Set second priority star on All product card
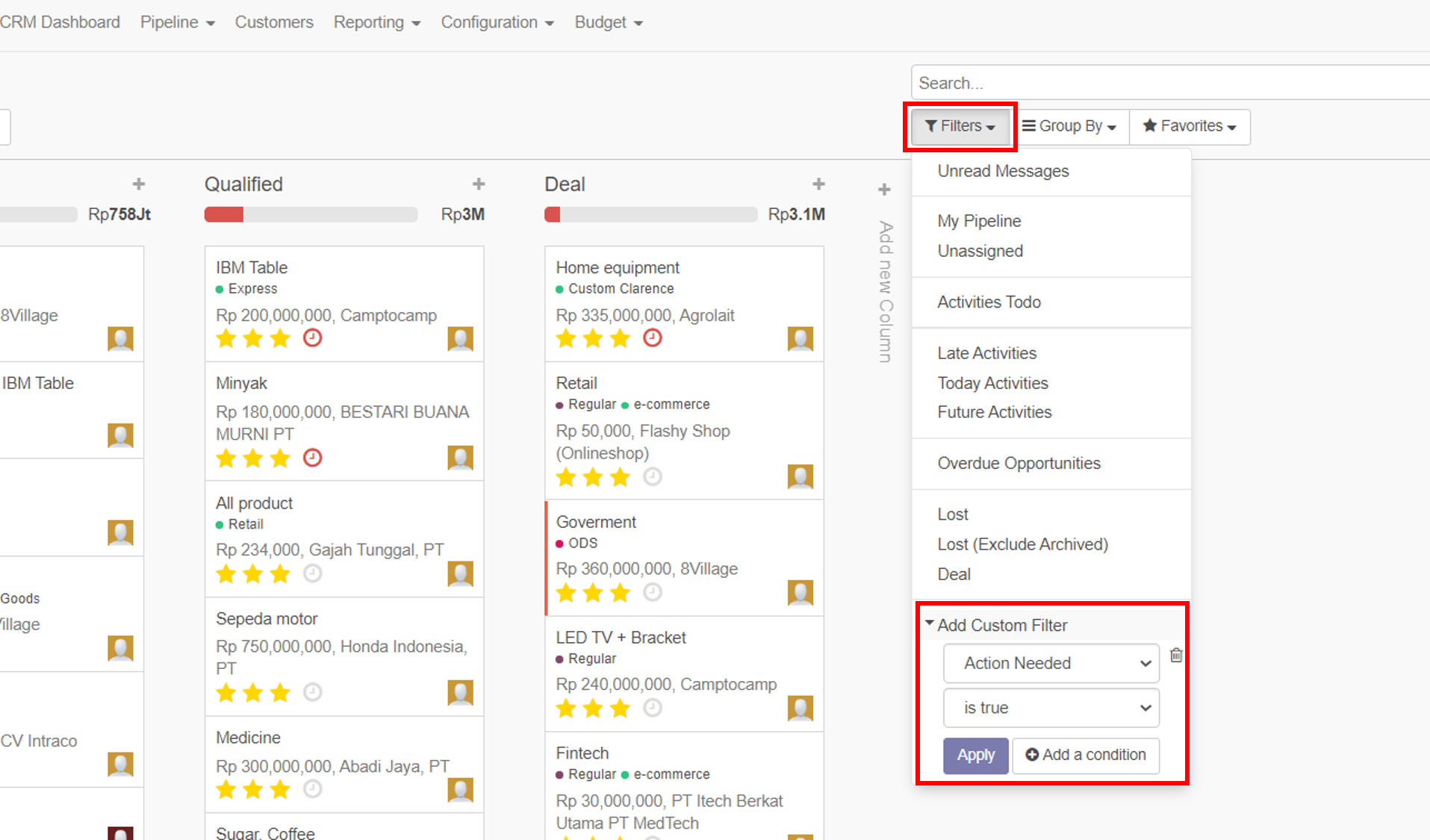This screenshot has height=840, width=1430. tap(253, 573)
